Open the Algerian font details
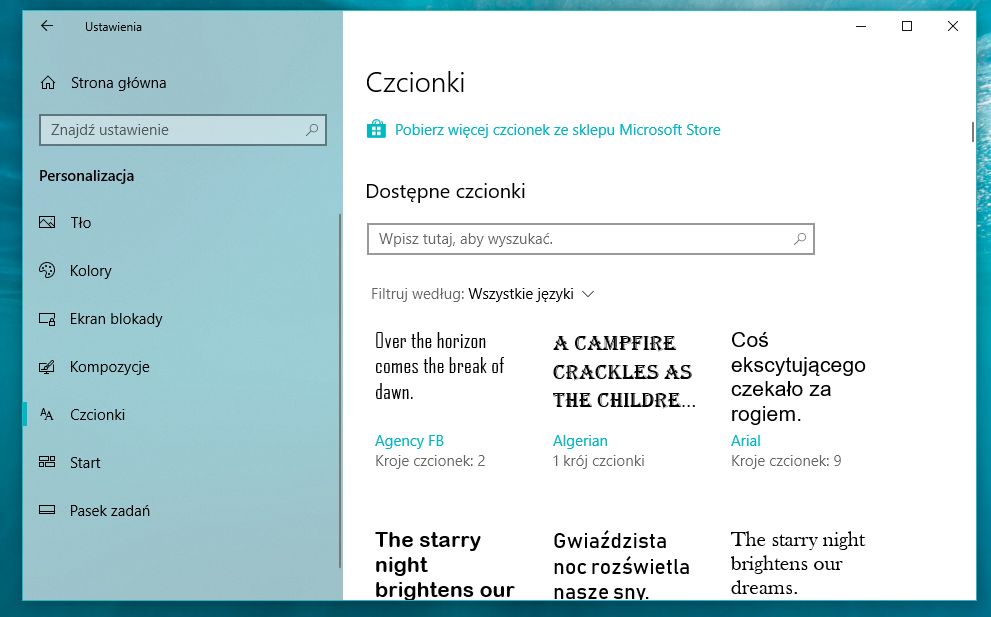991x617 pixels. pos(580,441)
